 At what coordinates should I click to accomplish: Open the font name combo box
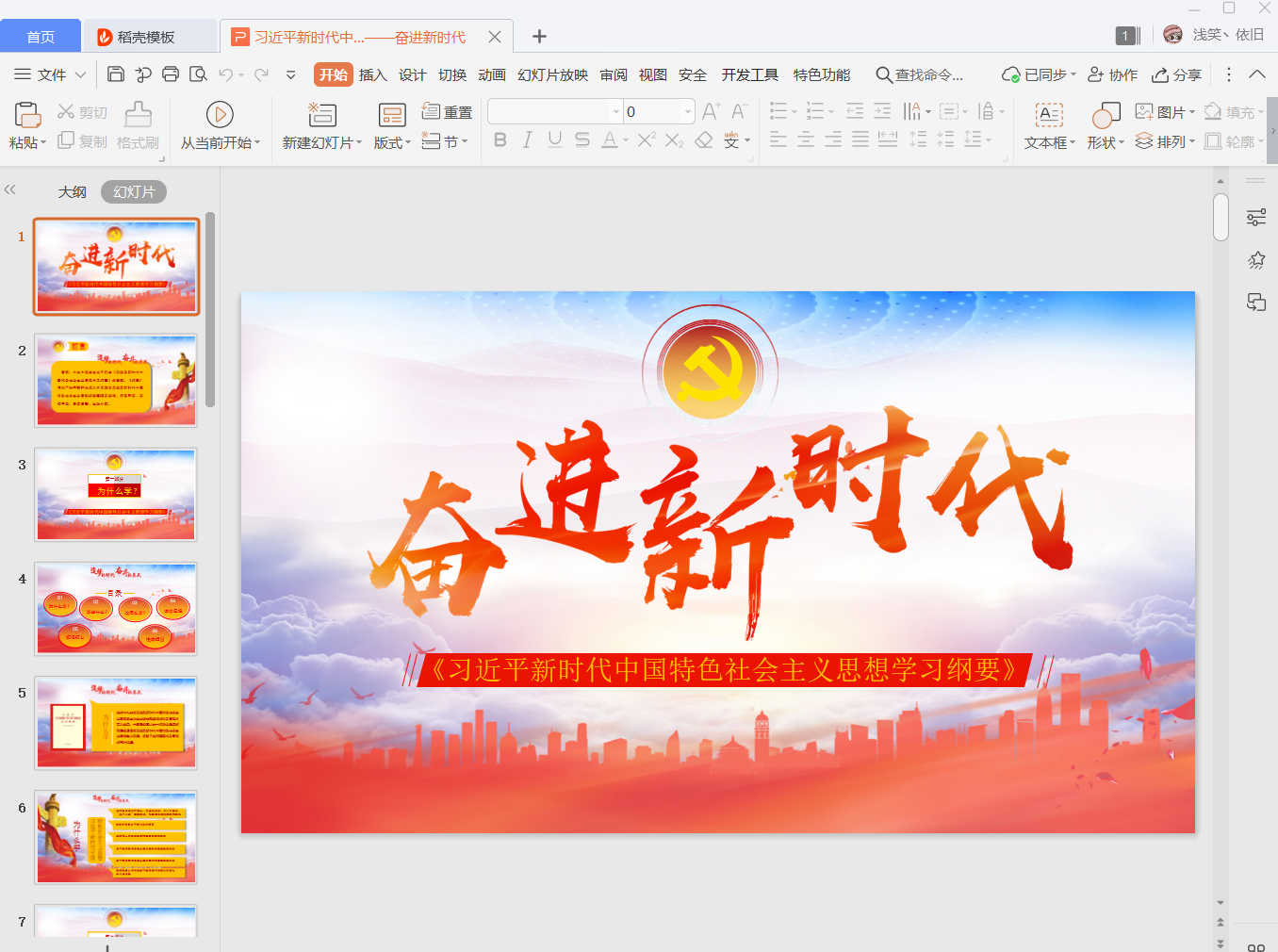555,111
